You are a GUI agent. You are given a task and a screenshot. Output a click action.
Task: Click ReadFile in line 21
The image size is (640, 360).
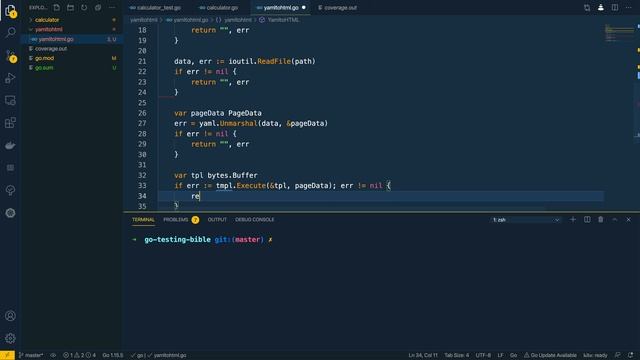tap(273, 61)
